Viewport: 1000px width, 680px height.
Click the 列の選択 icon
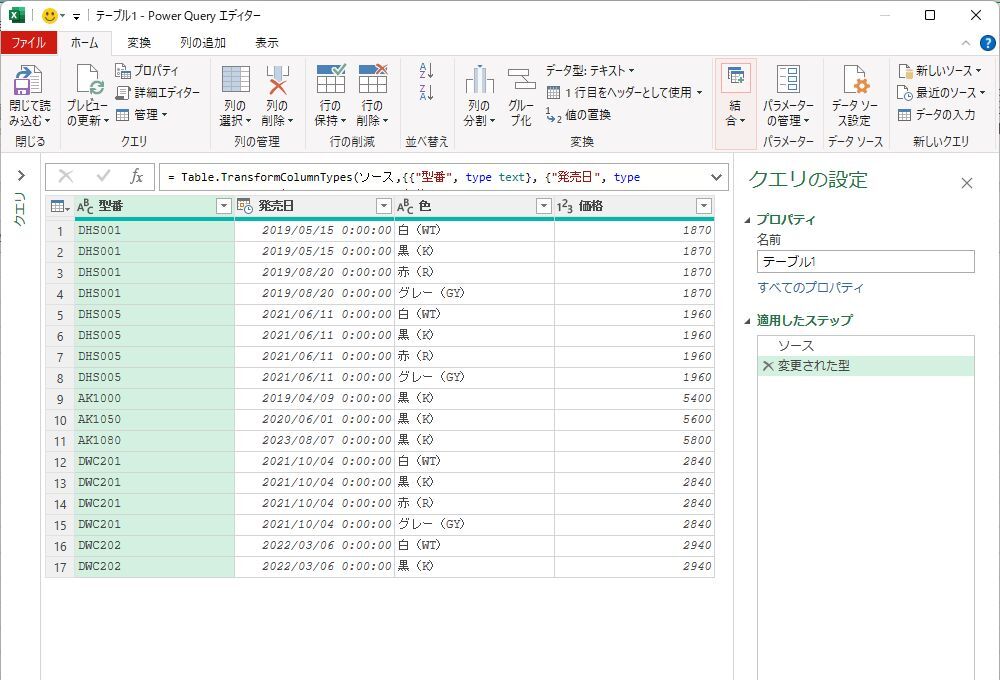click(235, 82)
